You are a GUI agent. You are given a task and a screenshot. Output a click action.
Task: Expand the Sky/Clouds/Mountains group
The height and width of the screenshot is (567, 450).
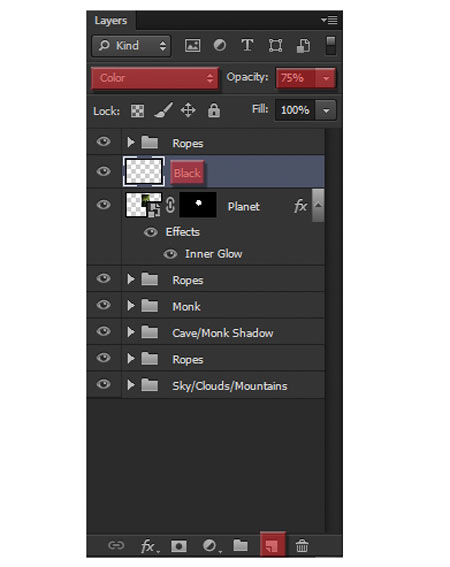[131, 385]
